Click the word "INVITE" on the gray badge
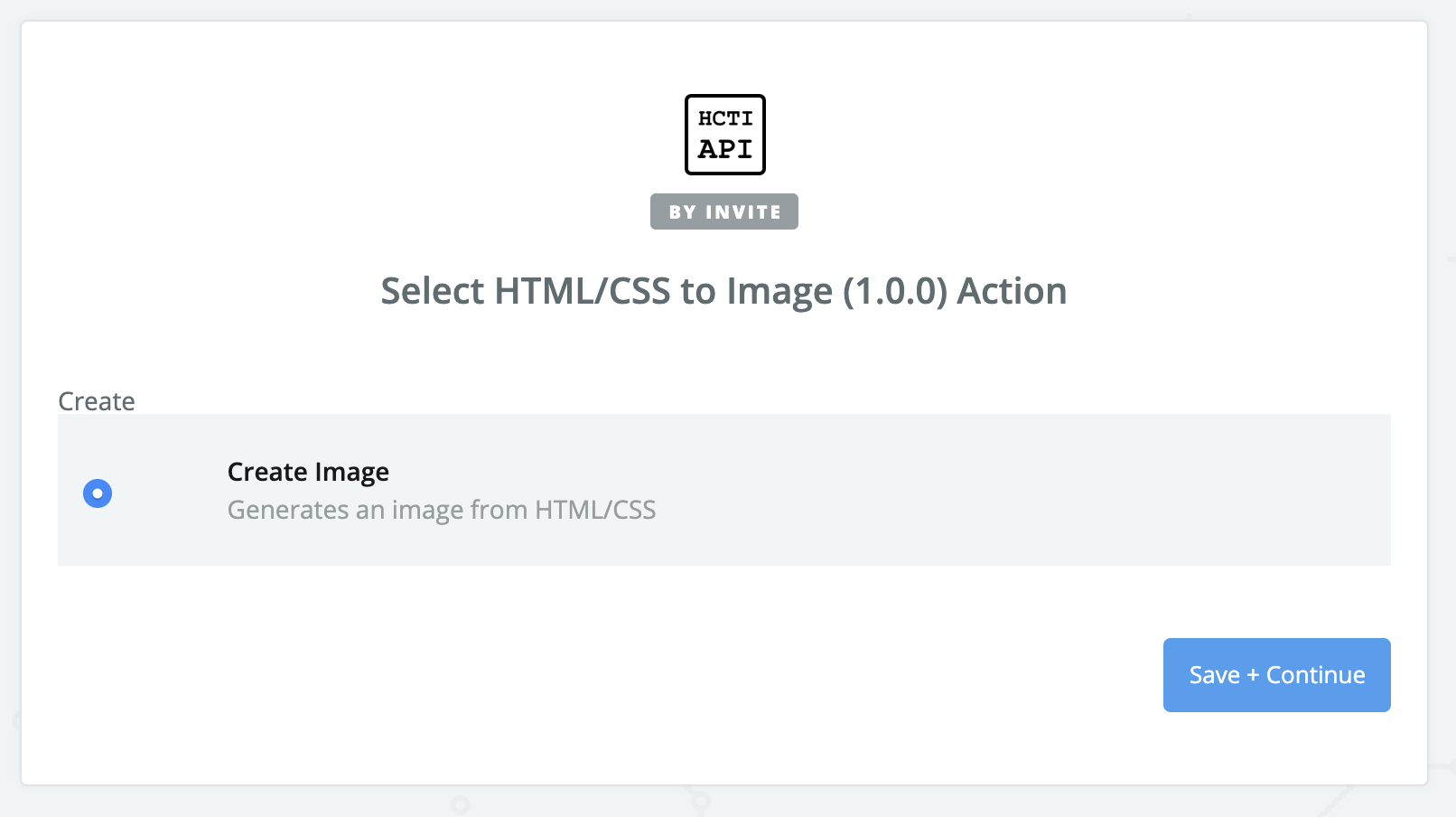This screenshot has height=817, width=1456. click(x=742, y=211)
